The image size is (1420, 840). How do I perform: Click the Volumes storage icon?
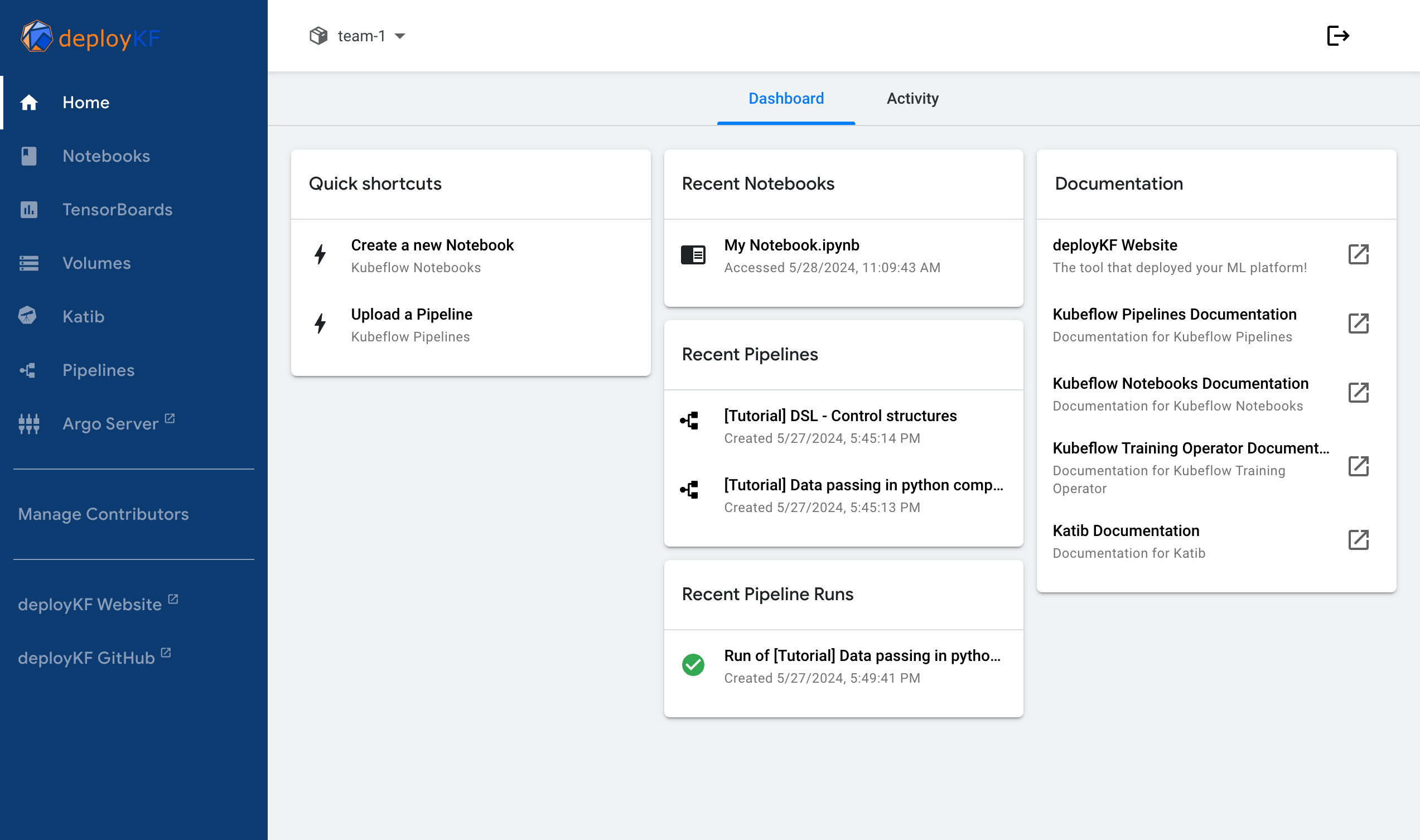tap(29, 263)
